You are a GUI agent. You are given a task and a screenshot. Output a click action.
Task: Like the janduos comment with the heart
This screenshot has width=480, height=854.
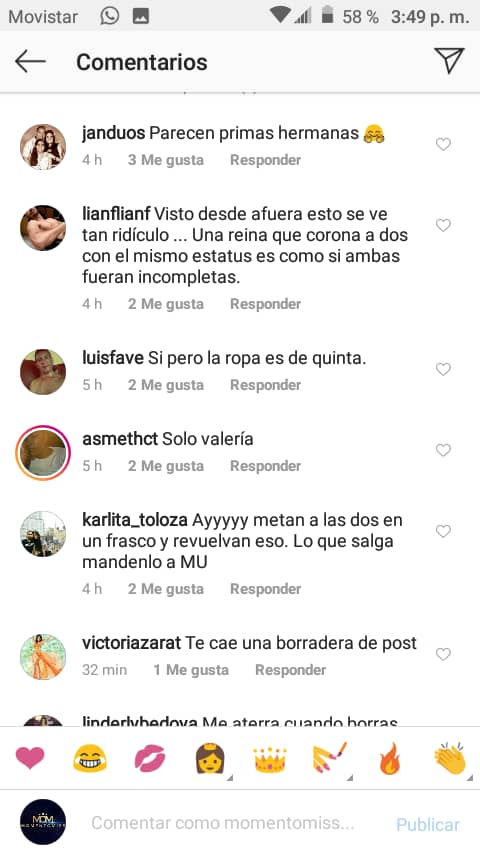443,144
